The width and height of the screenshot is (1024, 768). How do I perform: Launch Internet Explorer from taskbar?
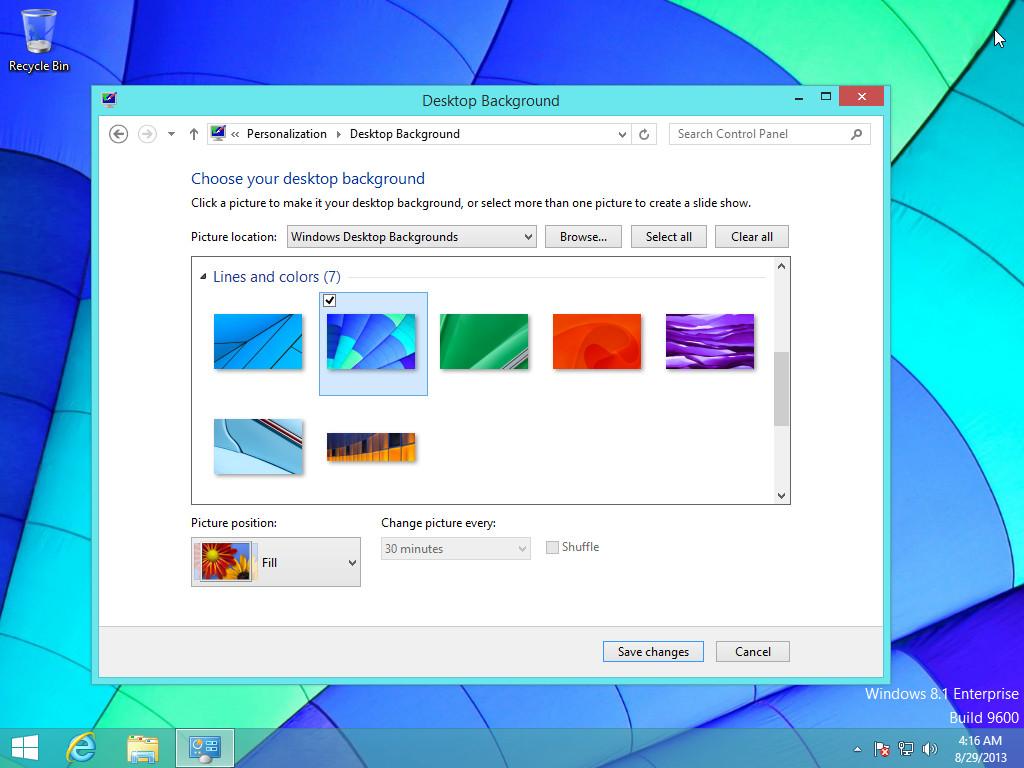click(82, 748)
